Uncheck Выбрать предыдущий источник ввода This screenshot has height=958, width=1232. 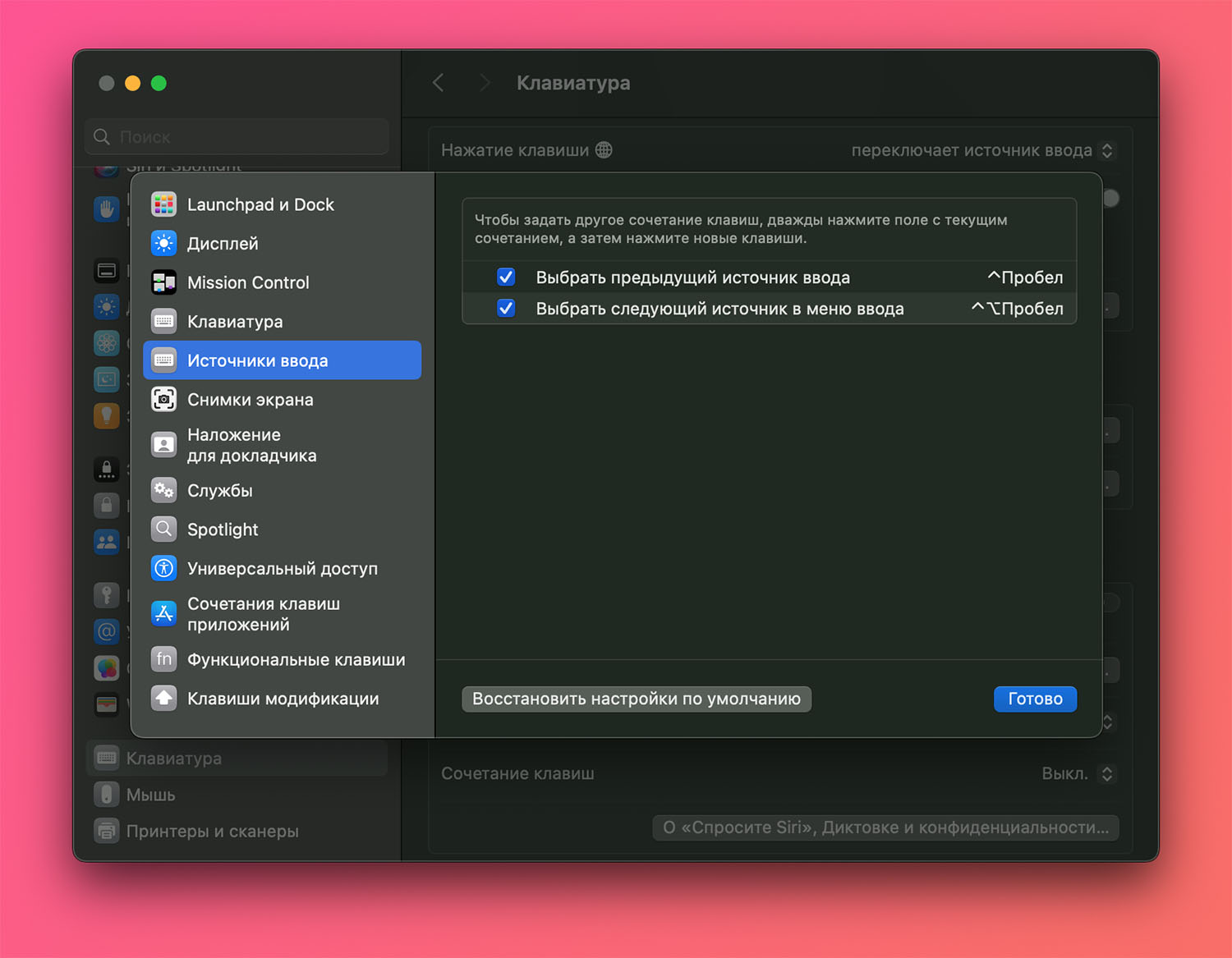tap(506, 277)
